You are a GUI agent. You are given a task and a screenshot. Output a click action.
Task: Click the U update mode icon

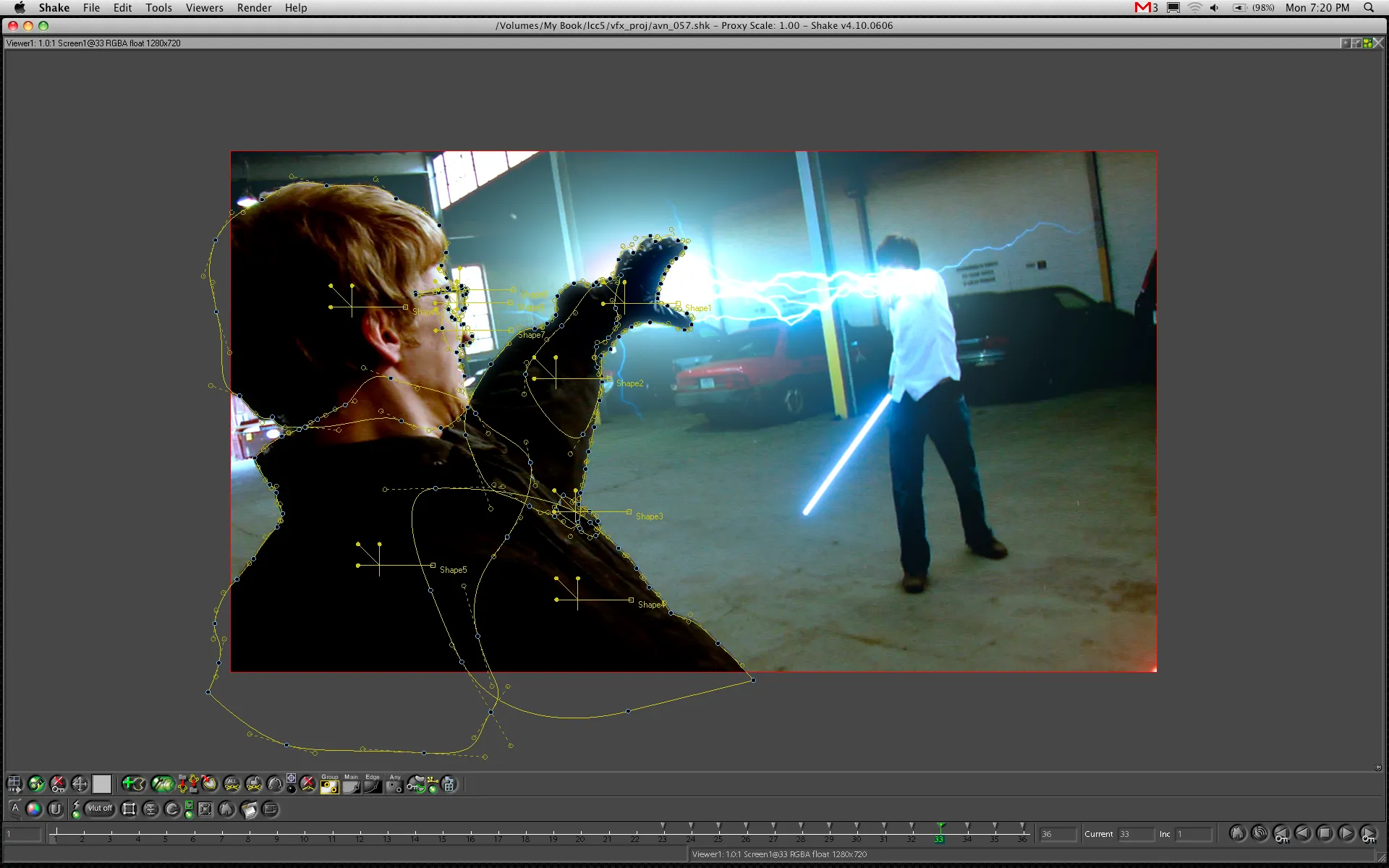(x=55, y=809)
